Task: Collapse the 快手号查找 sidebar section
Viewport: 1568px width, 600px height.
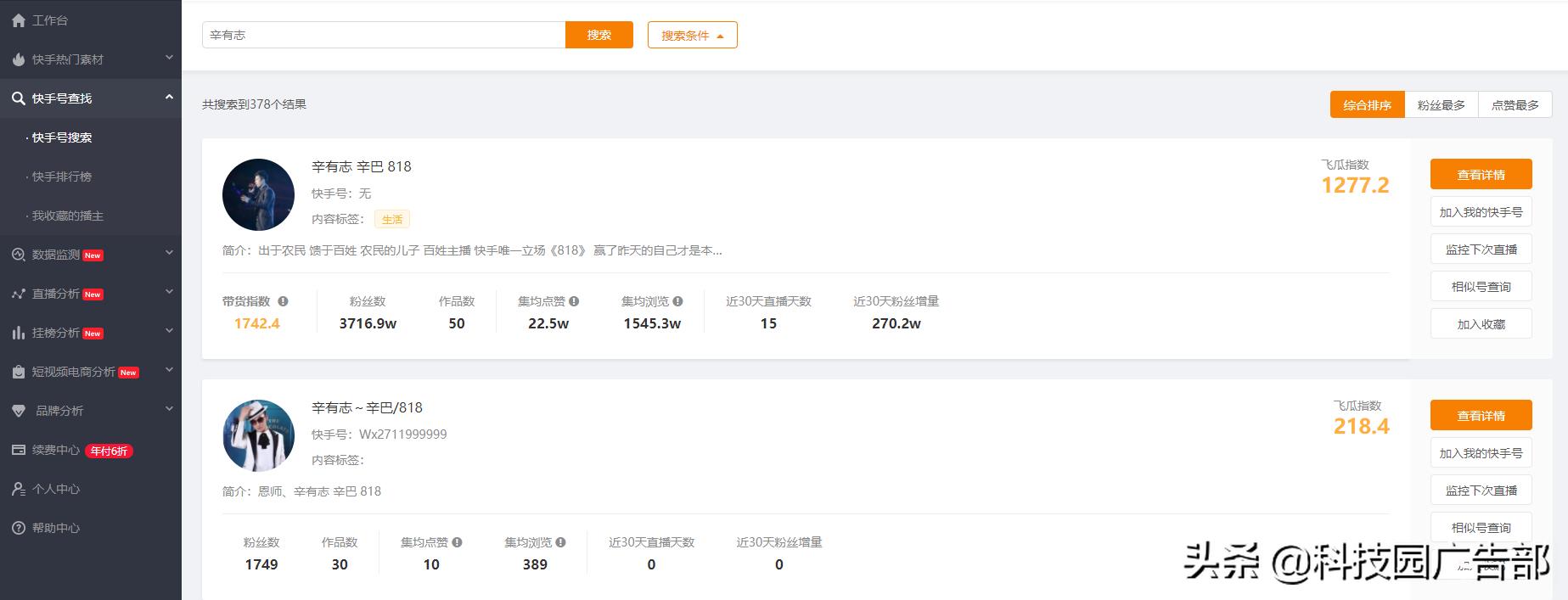Action: (169, 98)
